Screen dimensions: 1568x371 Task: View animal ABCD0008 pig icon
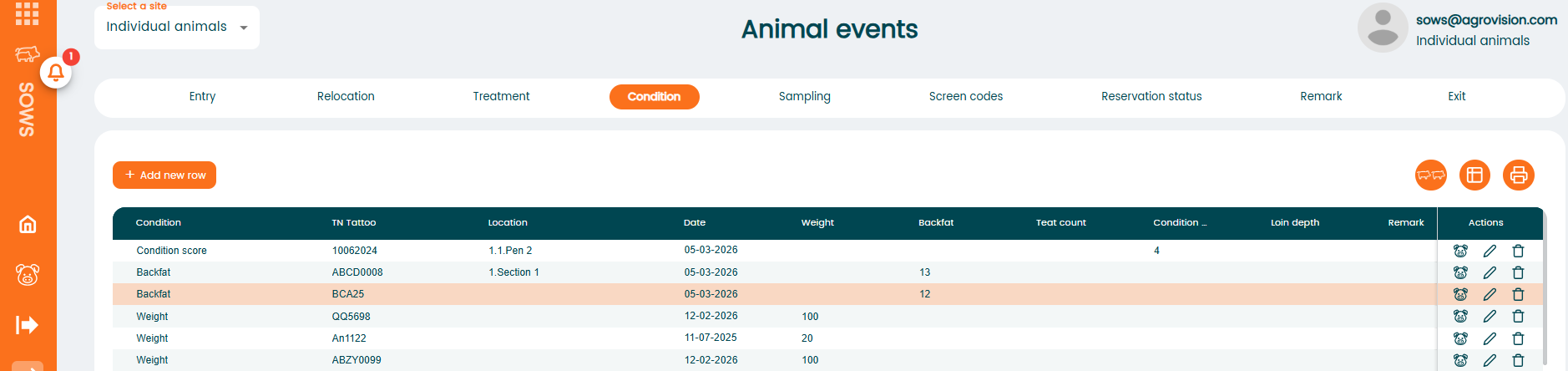tap(1460, 272)
